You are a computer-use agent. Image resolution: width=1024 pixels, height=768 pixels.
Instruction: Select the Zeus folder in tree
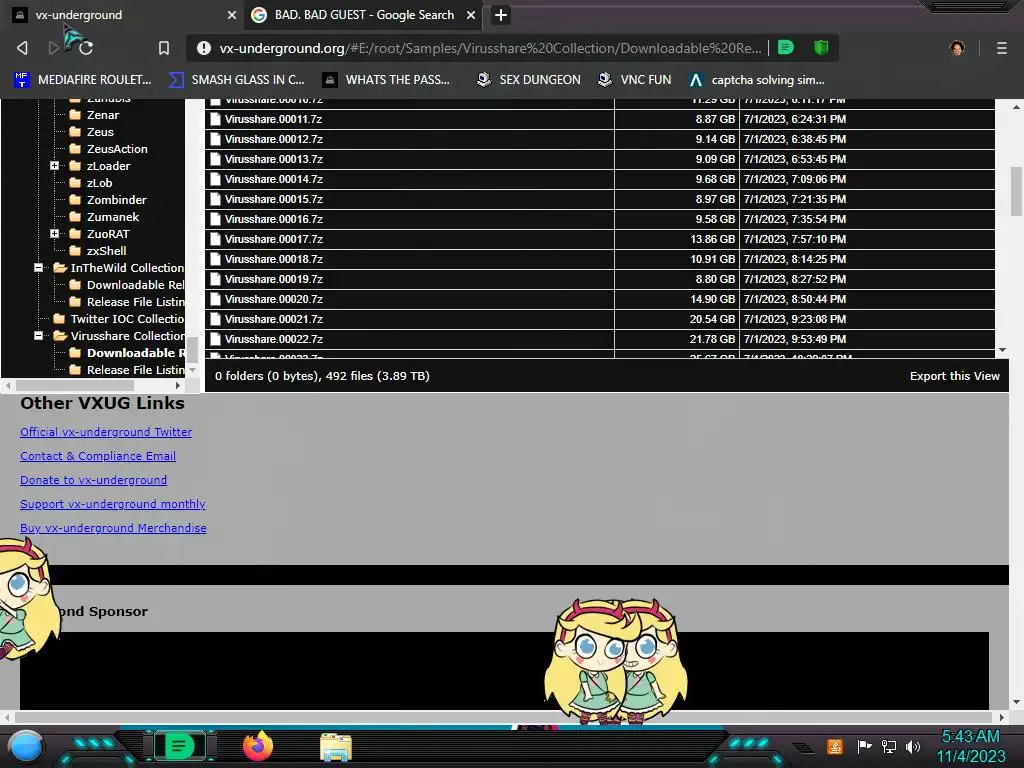point(100,132)
